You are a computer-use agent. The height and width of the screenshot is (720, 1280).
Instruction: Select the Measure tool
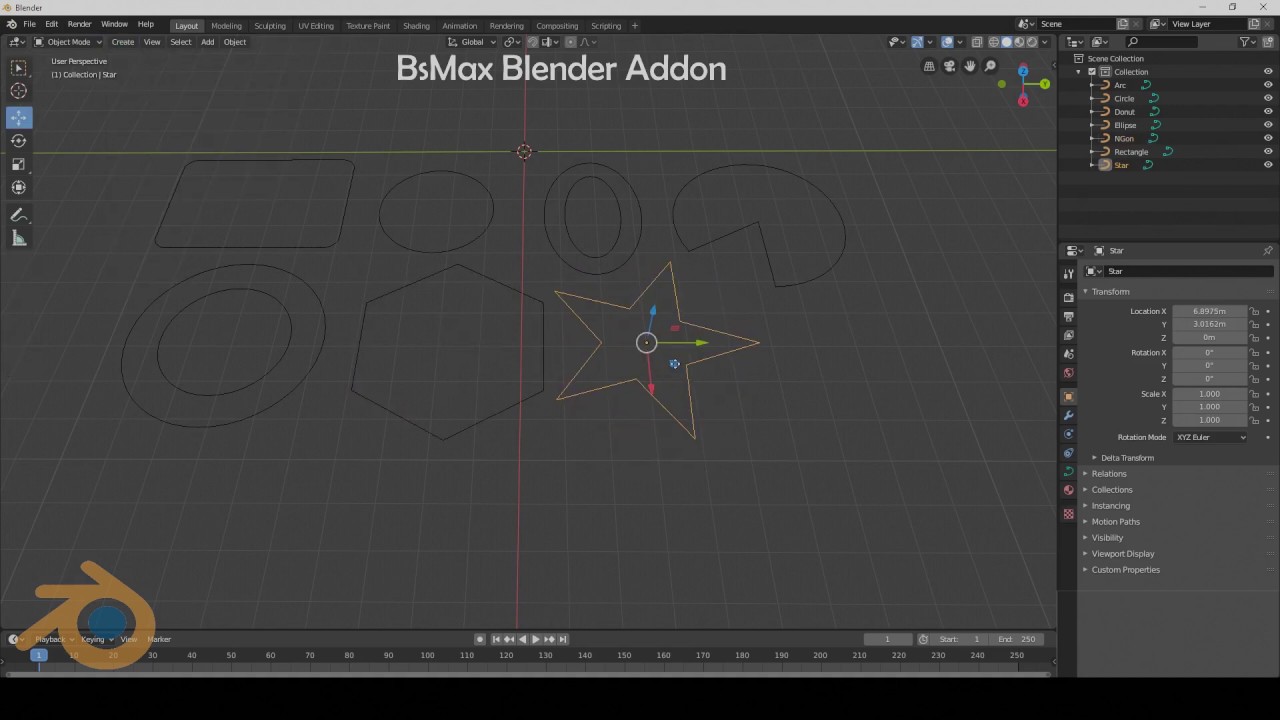(18, 238)
